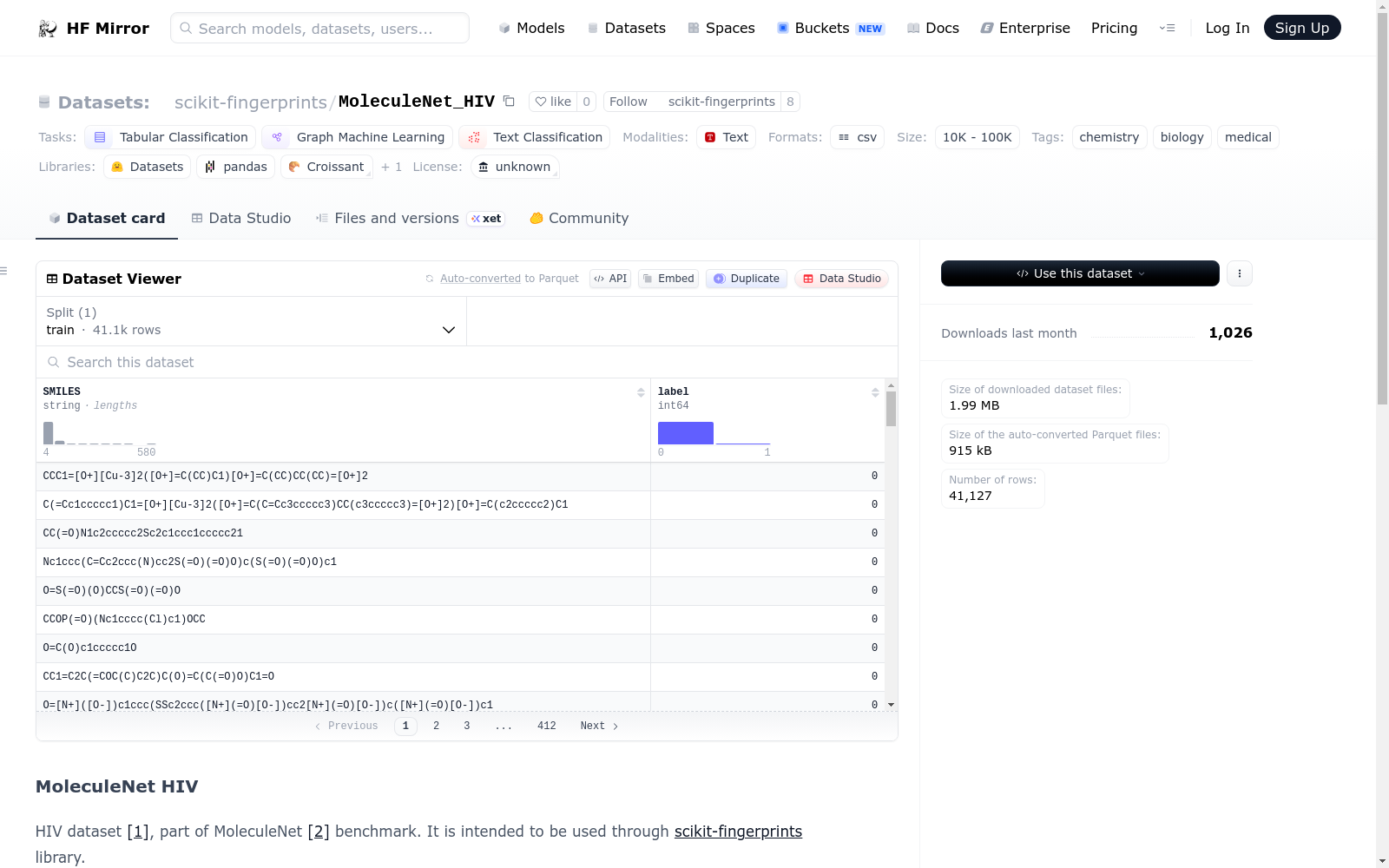This screenshot has width=1389, height=868.
Task: Open Data Studio from the viewer header
Action: coord(841,279)
